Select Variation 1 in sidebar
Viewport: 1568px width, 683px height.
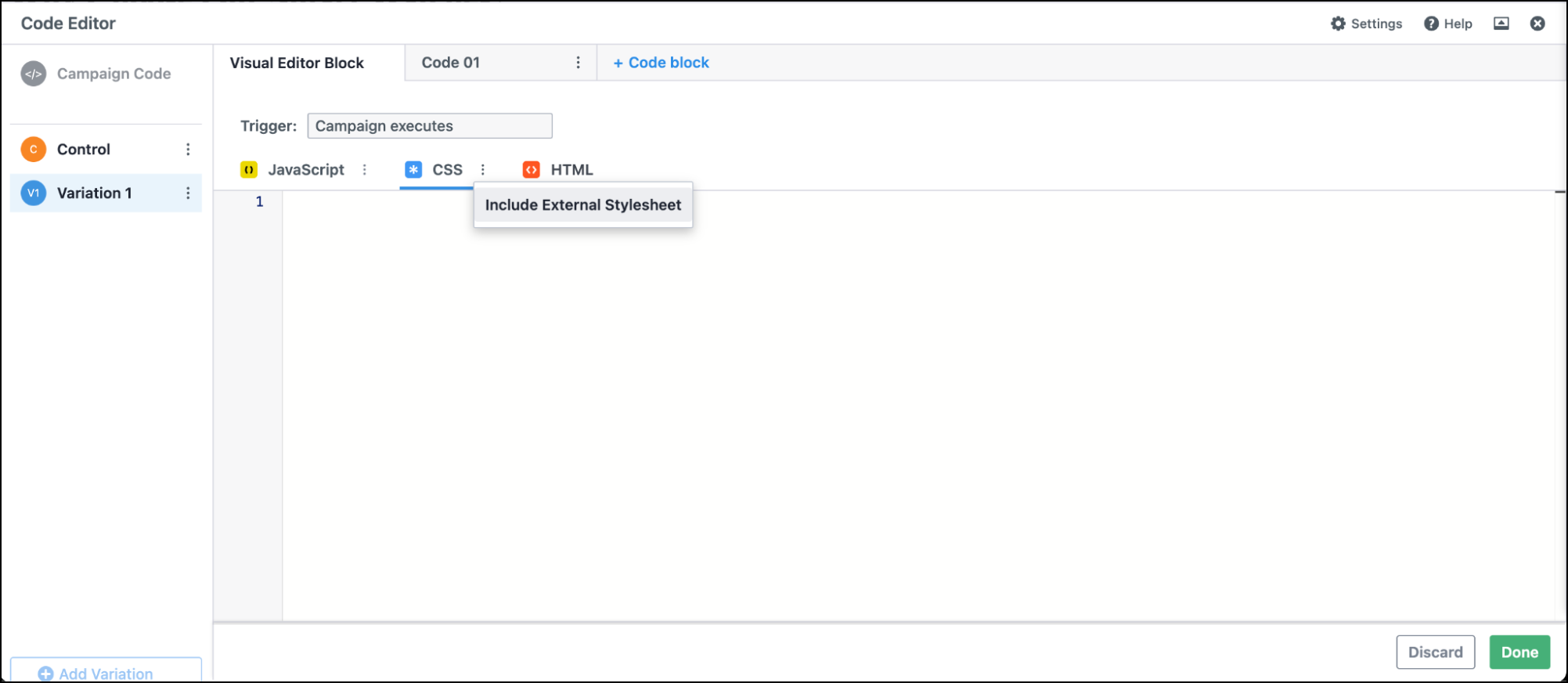pyautogui.click(x=94, y=193)
